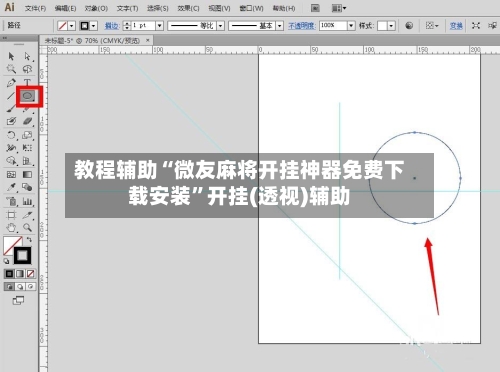Screen dimensions: 500x372
Task: Click the Stroke swatch in tools panel
Action: coord(22,256)
